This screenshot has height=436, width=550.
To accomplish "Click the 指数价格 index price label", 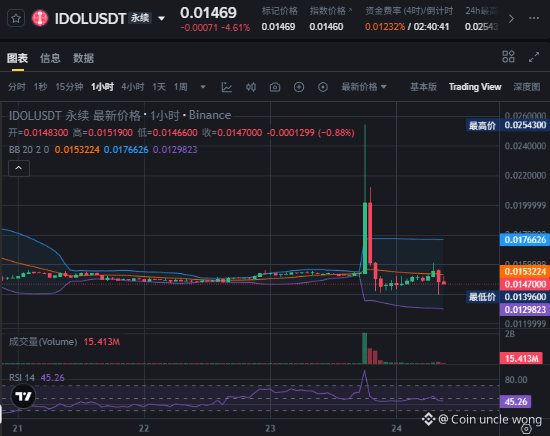I will point(328,11).
